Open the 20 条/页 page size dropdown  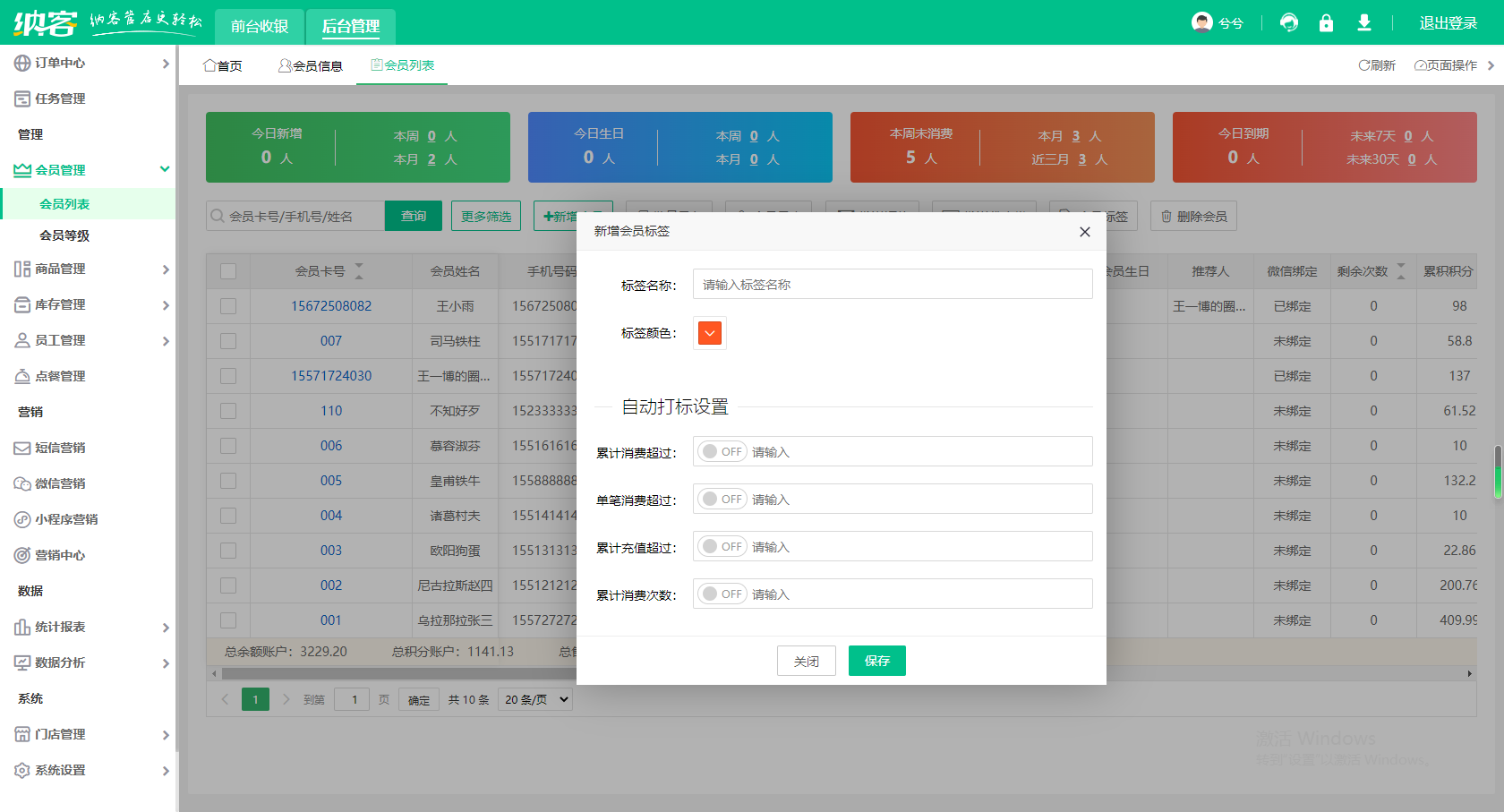pyautogui.click(x=536, y=699)
